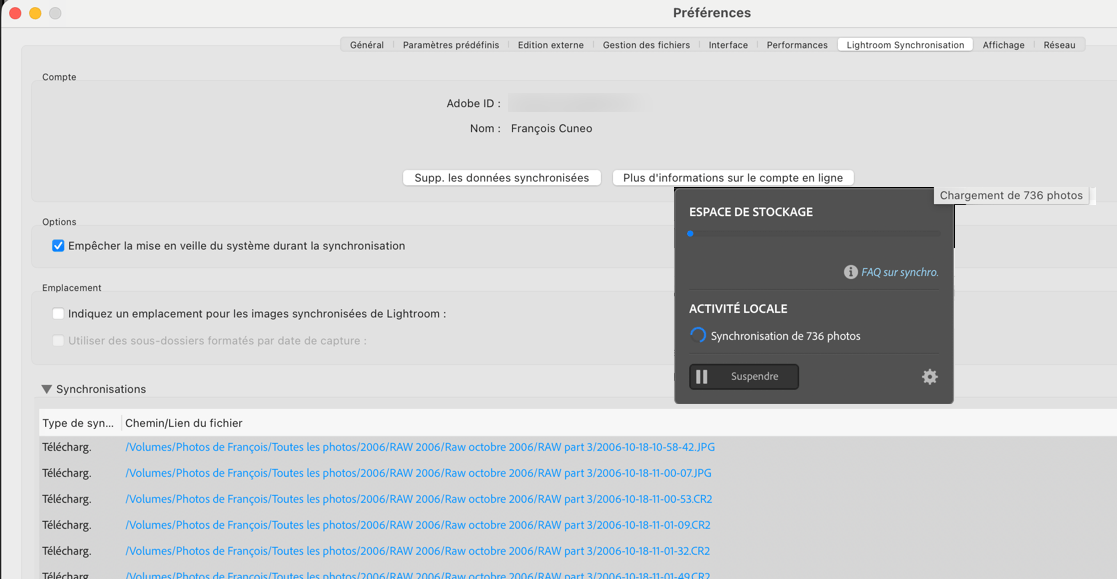Click the info icon beside FAQ sur synchro
This screenshot has width=1117, height=579.
point(849,270)
